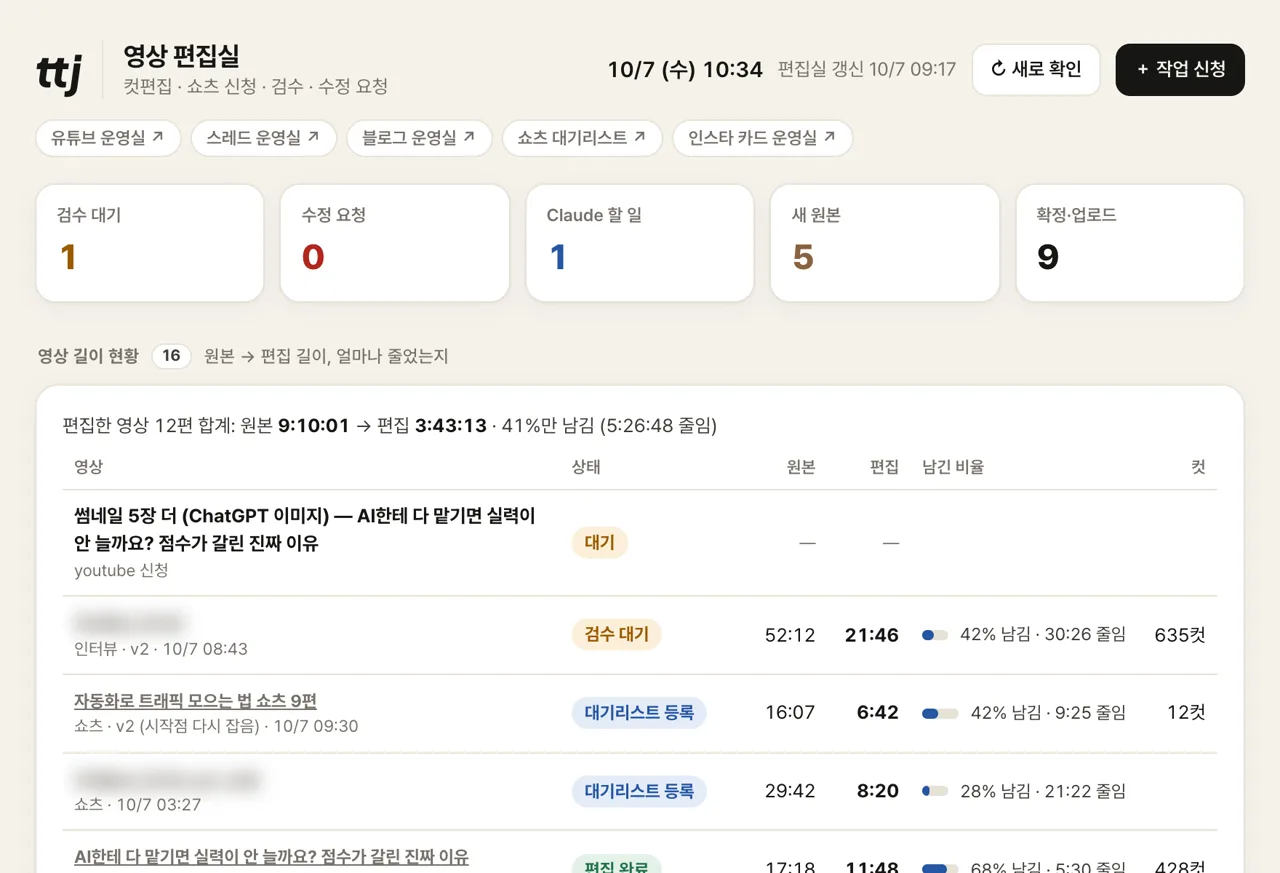
Task: Click the 21:46 edited length value
Action: (x=872, y=635)
